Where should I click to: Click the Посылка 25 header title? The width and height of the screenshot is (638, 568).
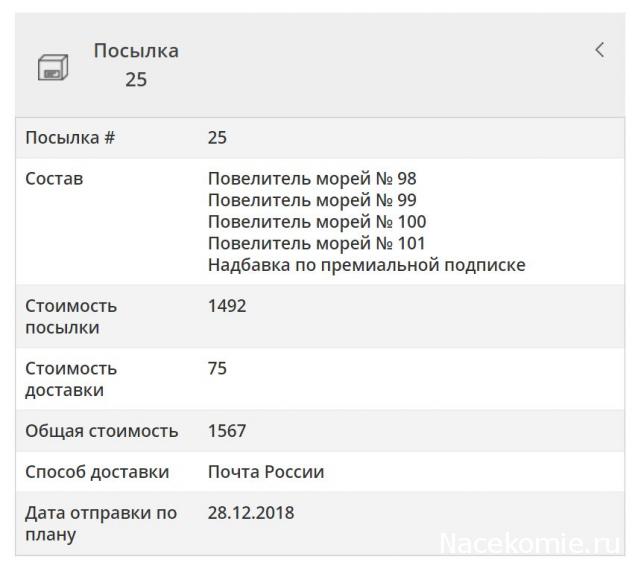pos(136,65)
